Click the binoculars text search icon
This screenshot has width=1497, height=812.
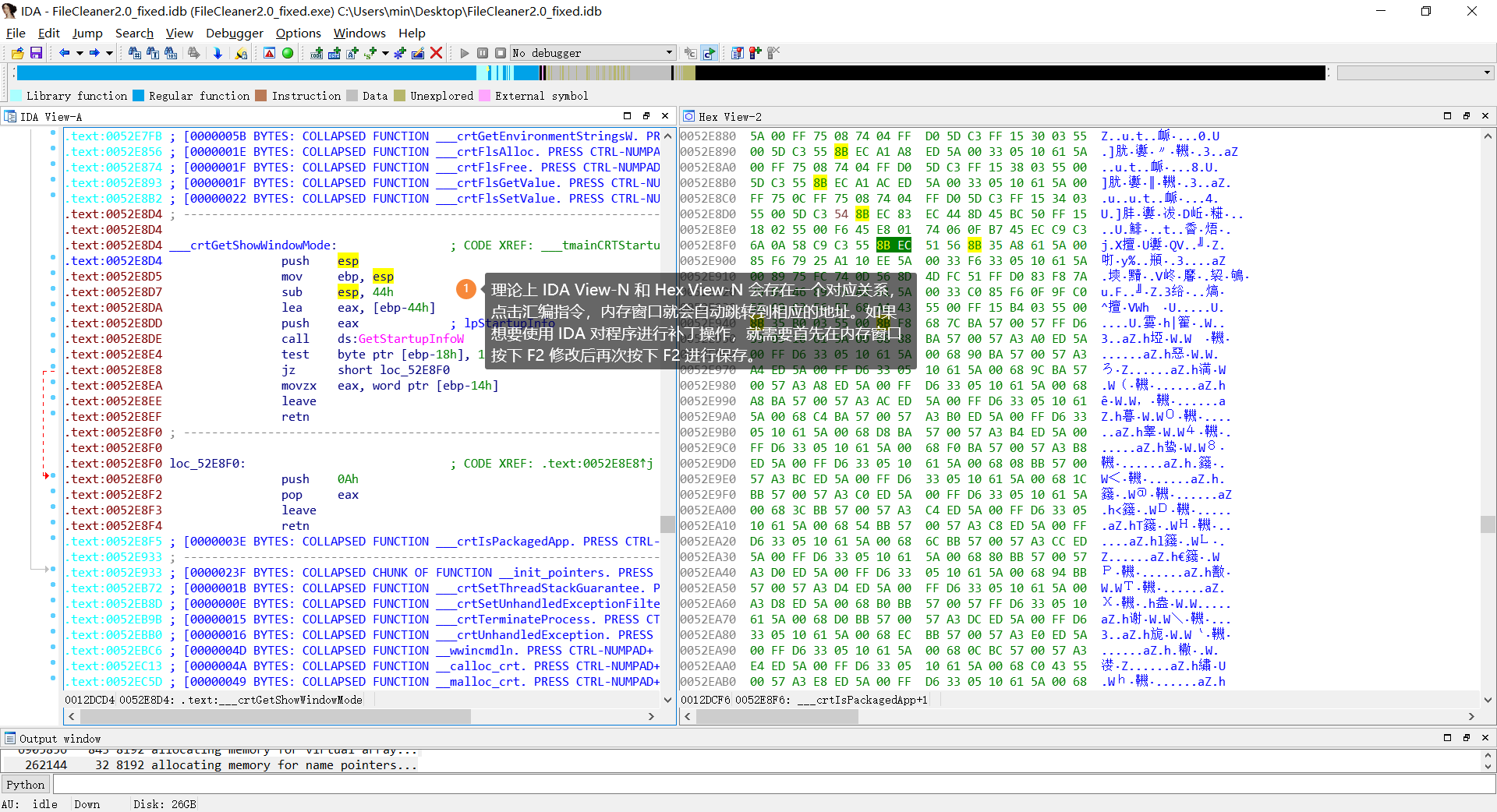pyautogui.click(x=153, y=53)
